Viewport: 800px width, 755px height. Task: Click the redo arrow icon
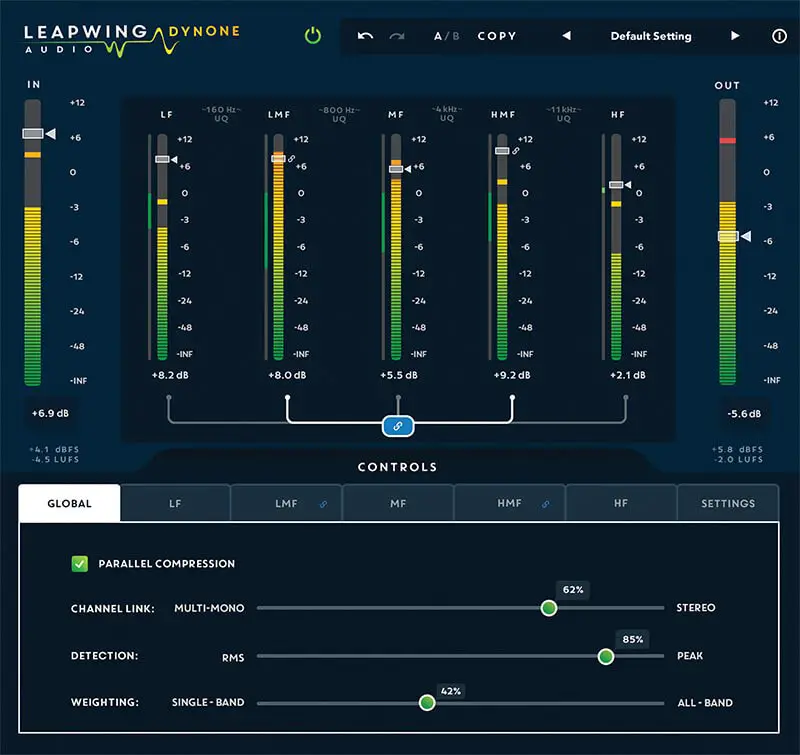pos(397,36)
